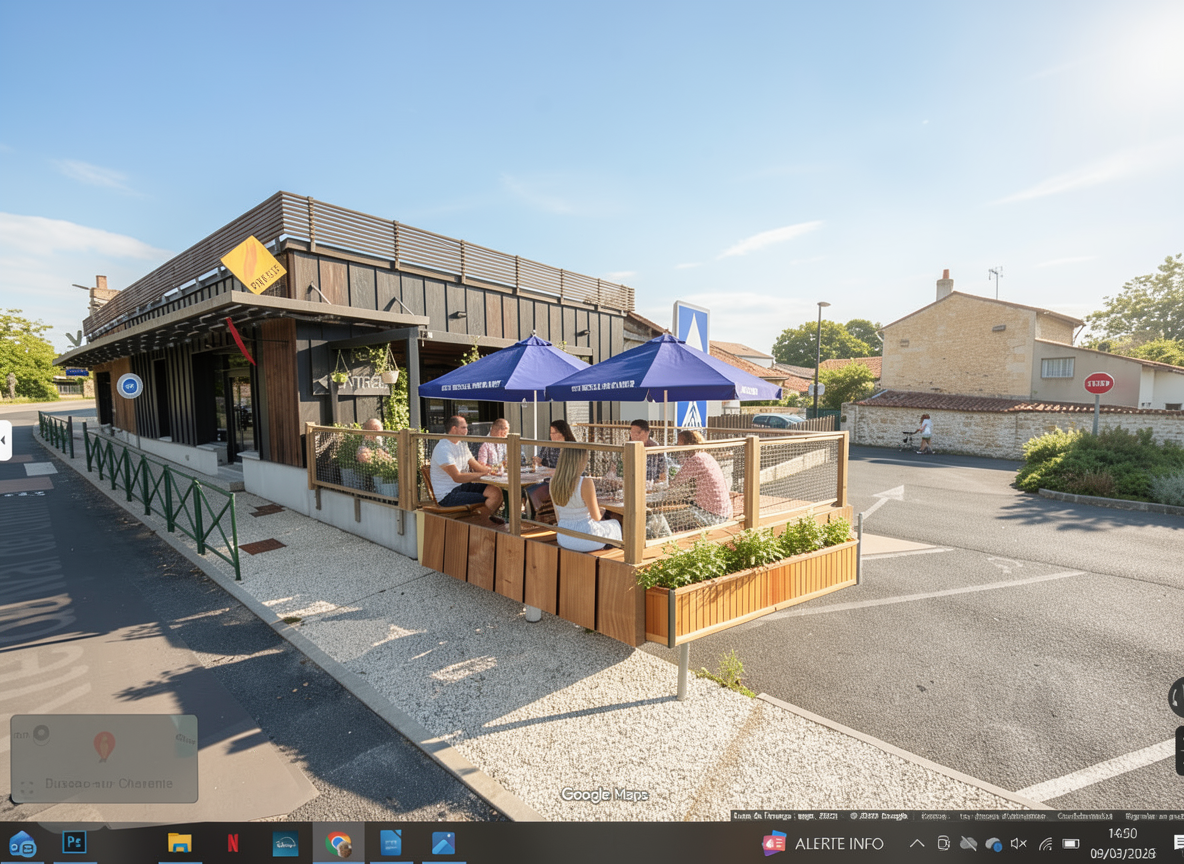Open File Explorer from the taskbar
1184x864 pixels.
coord(179,843)
